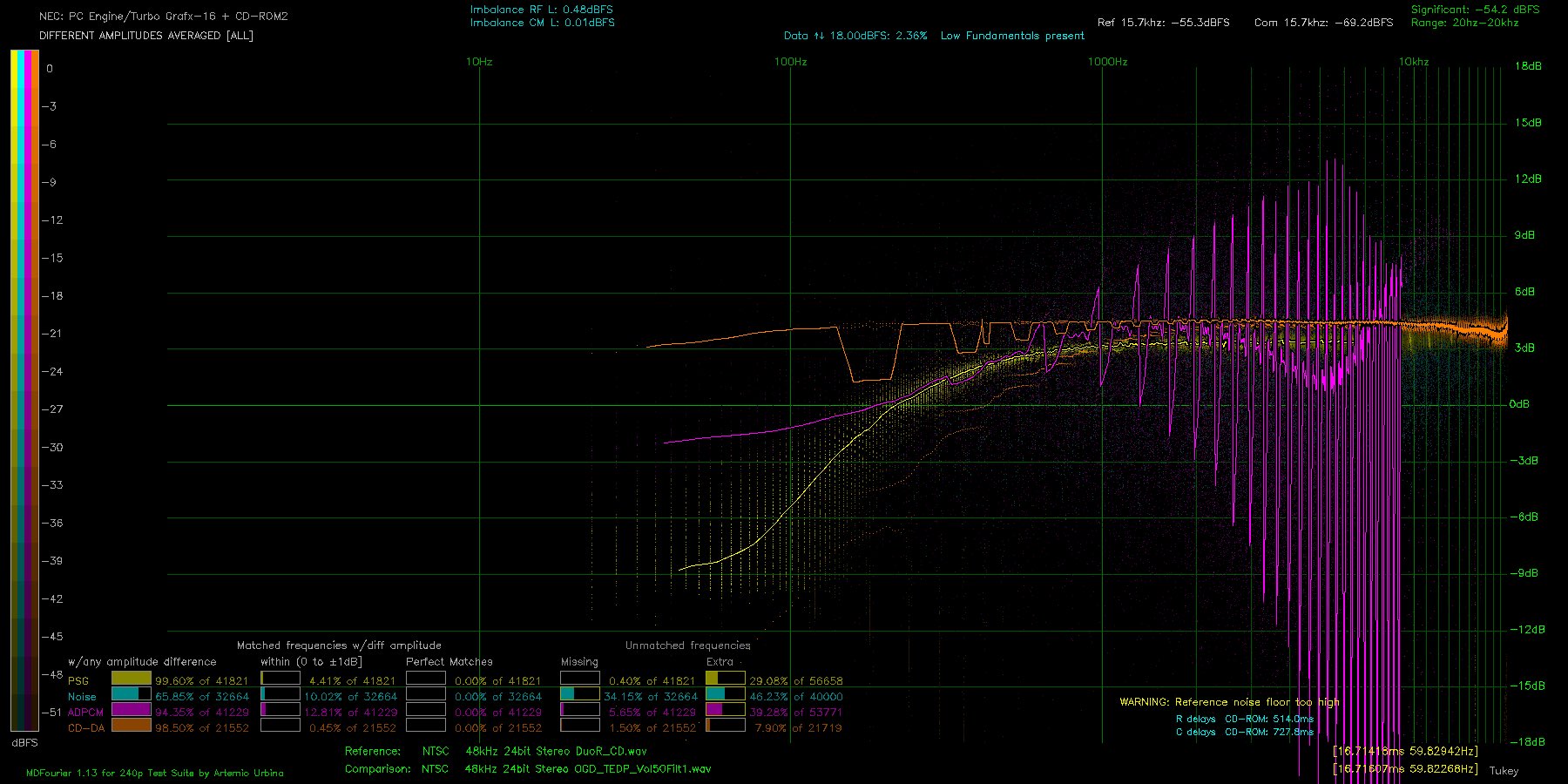Click 'within (0 to ±1dB]' column header

tap(312, 662)
